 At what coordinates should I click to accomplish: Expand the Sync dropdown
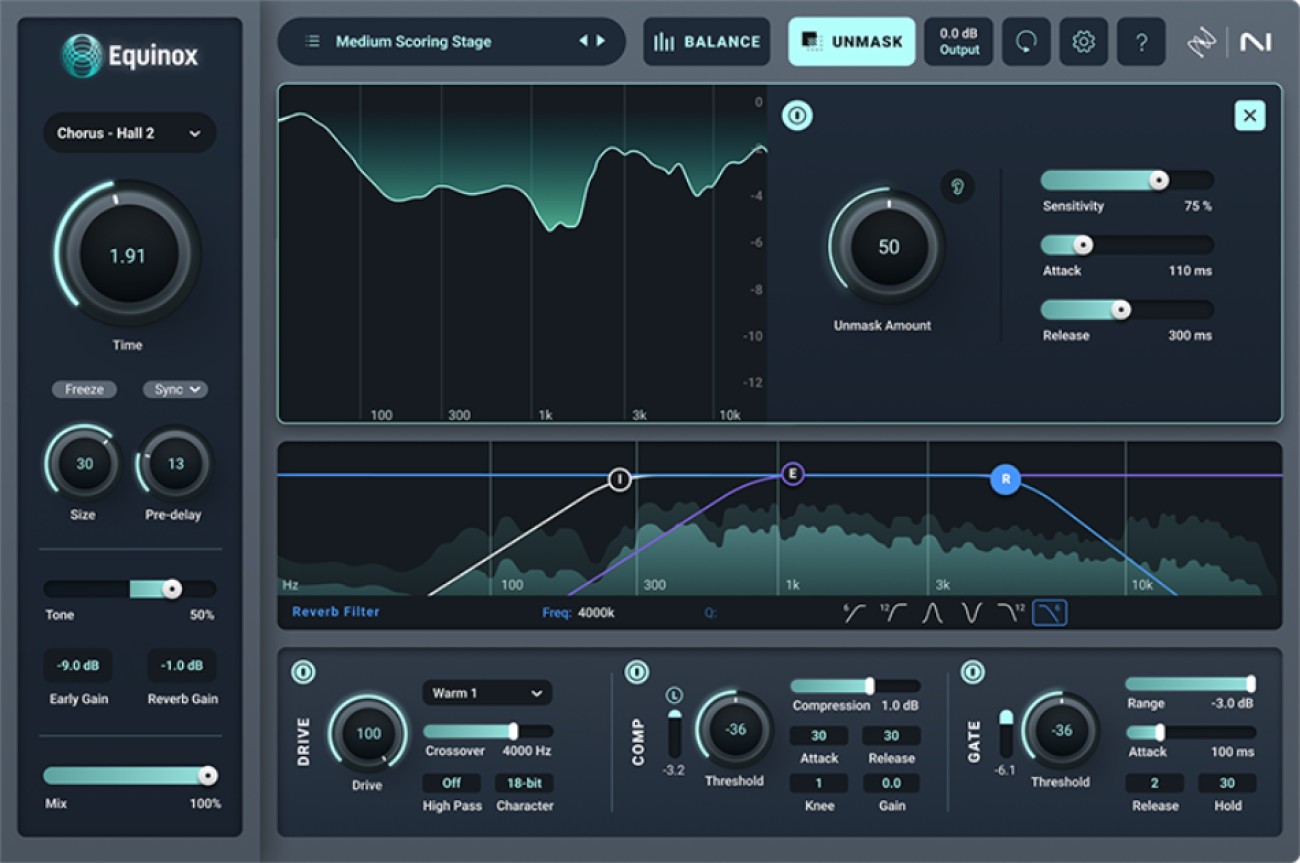click(x=175, y=389)
